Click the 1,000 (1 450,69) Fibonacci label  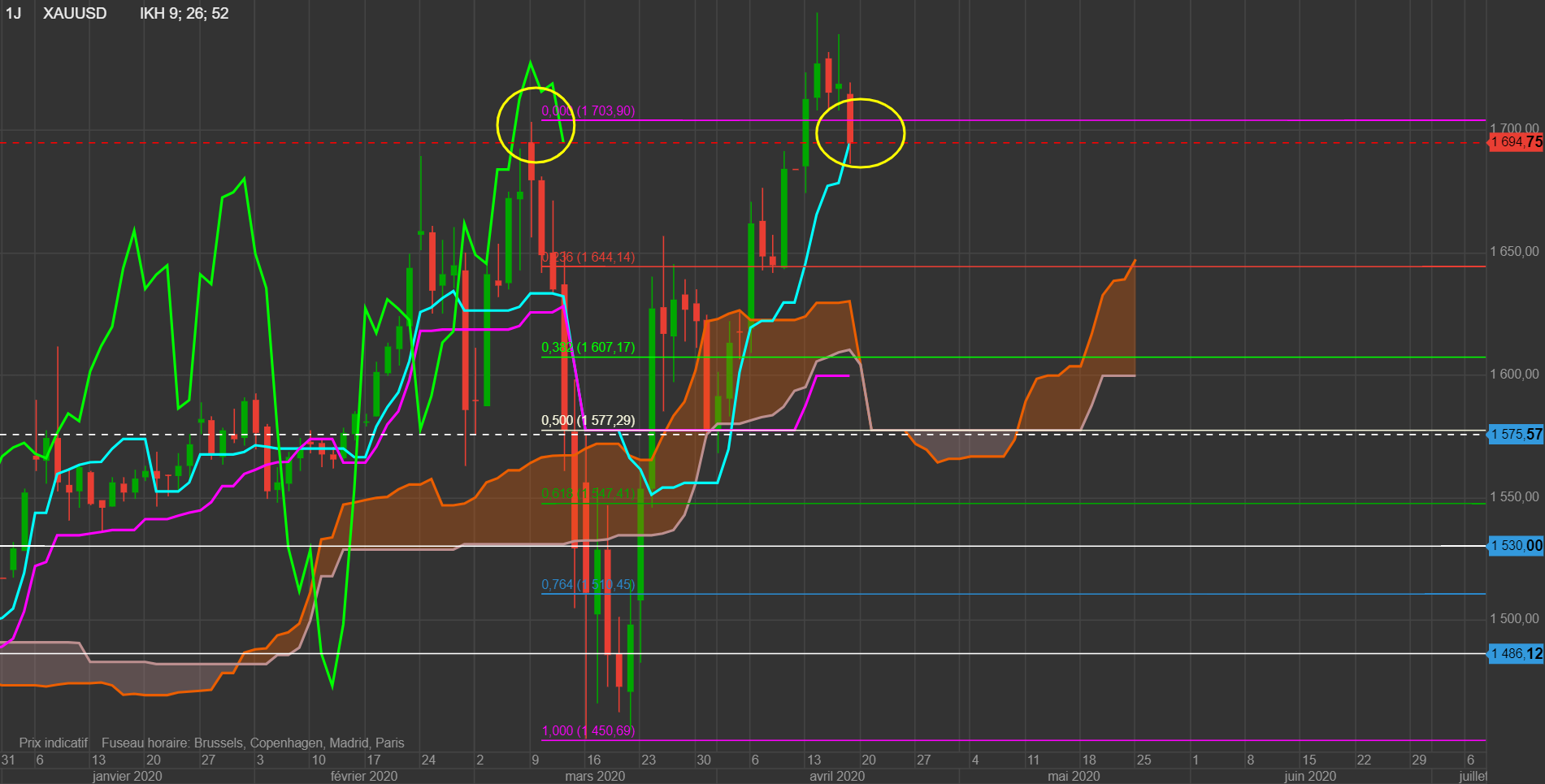[588, 730]
